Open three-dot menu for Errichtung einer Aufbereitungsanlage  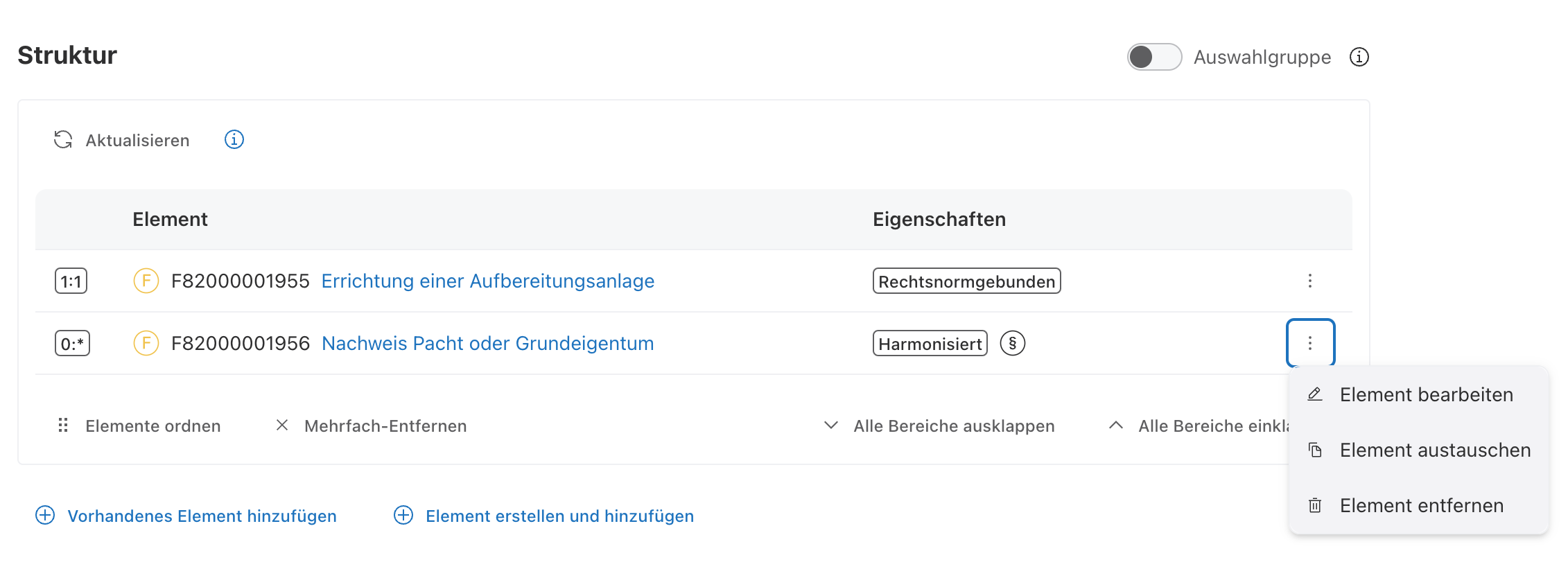[x=1309, y=281]
